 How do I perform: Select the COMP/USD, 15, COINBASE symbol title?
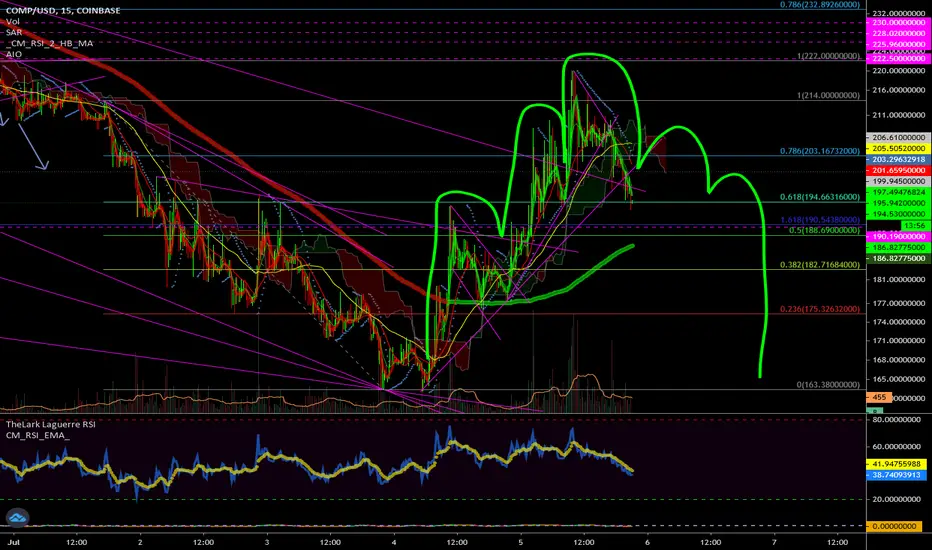63,10
